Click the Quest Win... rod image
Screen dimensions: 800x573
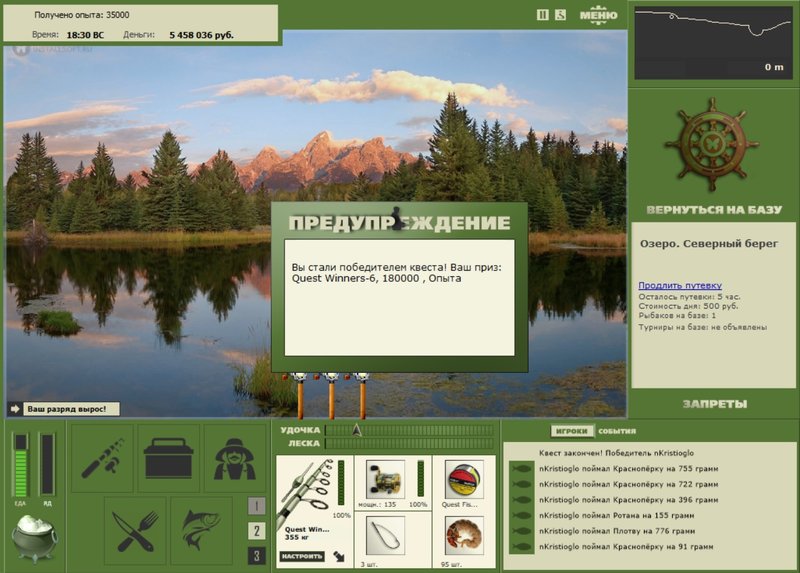click(305, 491)
